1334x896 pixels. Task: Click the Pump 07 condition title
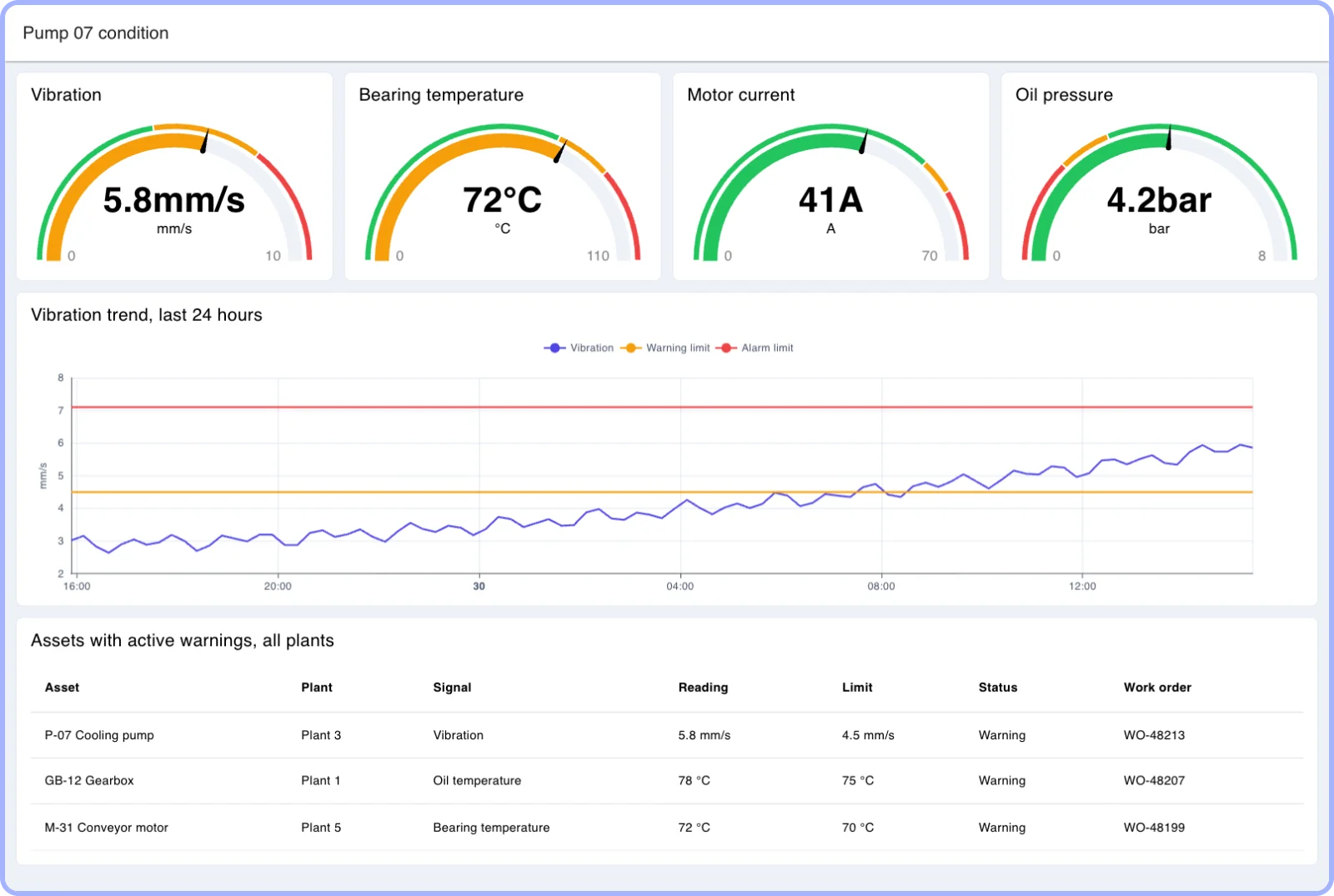point(96,33)
